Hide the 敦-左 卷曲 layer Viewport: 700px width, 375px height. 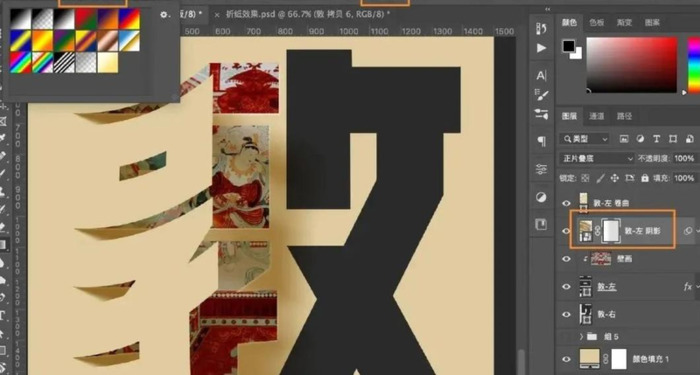click(x=567, y=203)
